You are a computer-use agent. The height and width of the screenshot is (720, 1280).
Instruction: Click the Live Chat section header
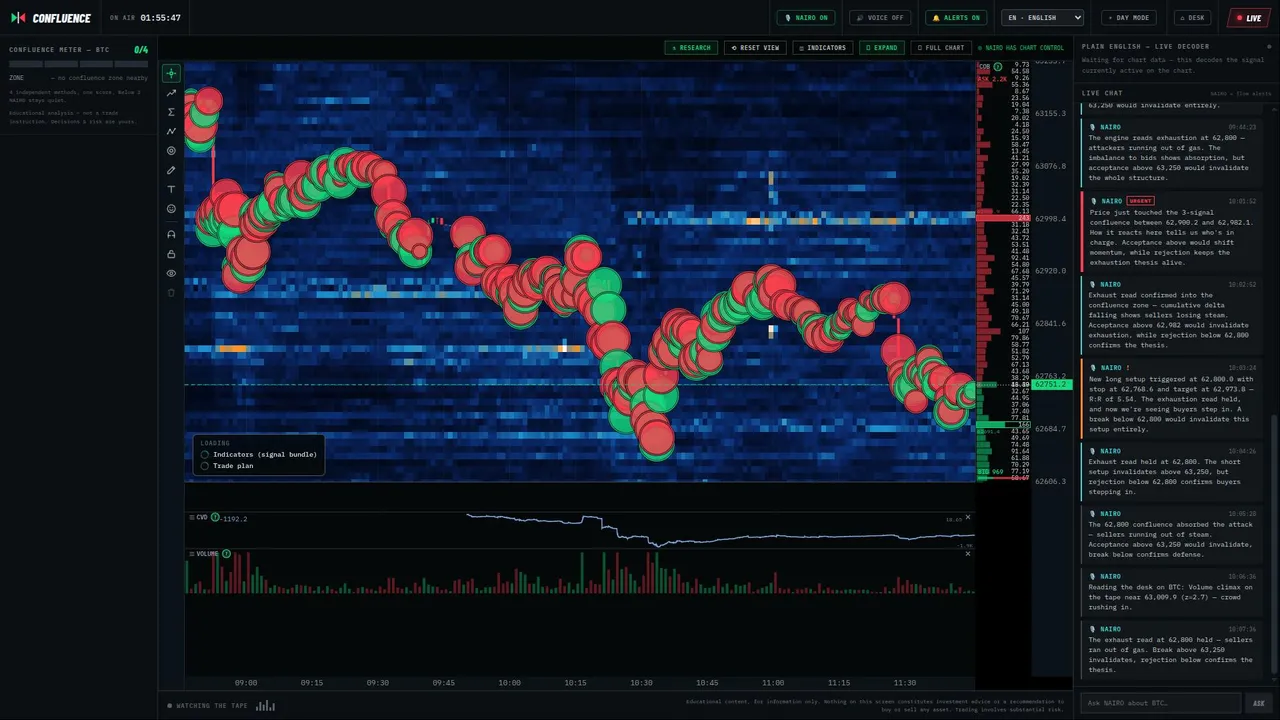1102,93
